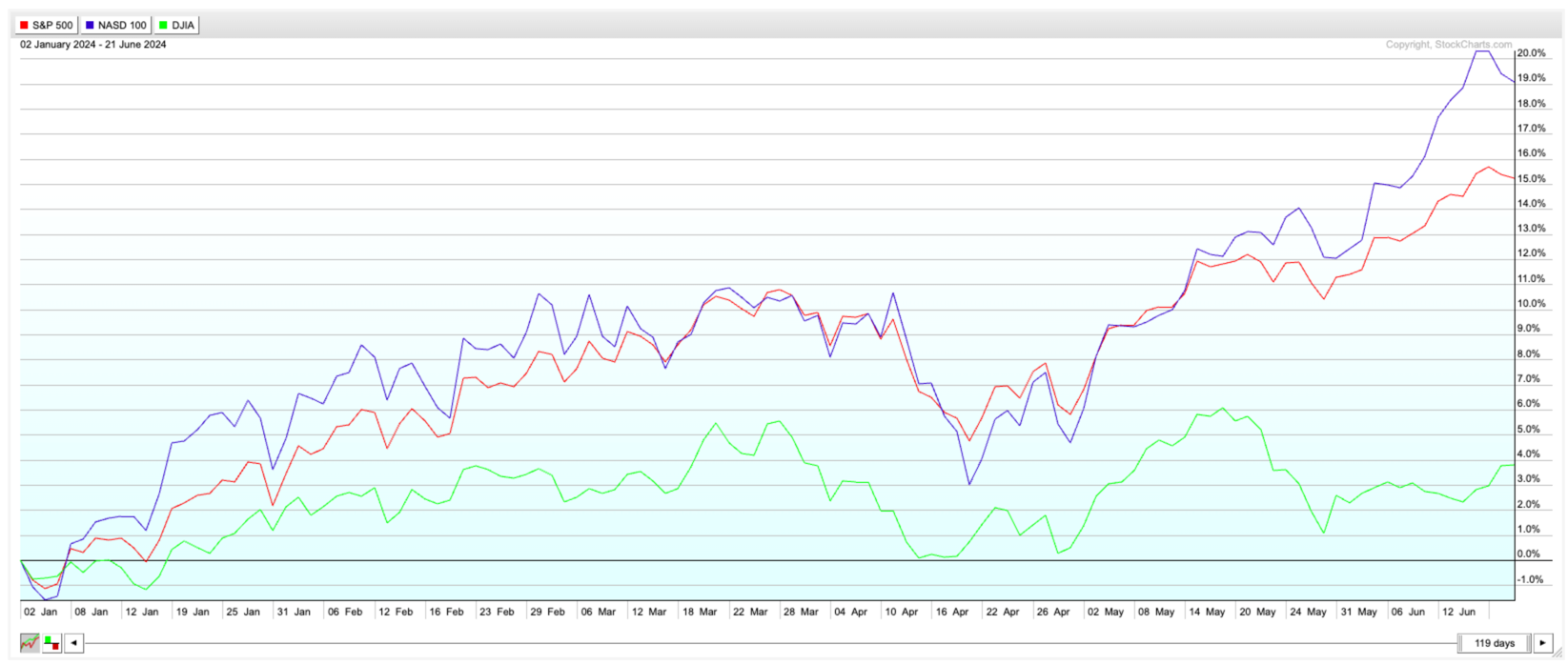Toggle the NASD 100 series in the legend
This screenshot has height=665, width=1568.
[115, 26]
